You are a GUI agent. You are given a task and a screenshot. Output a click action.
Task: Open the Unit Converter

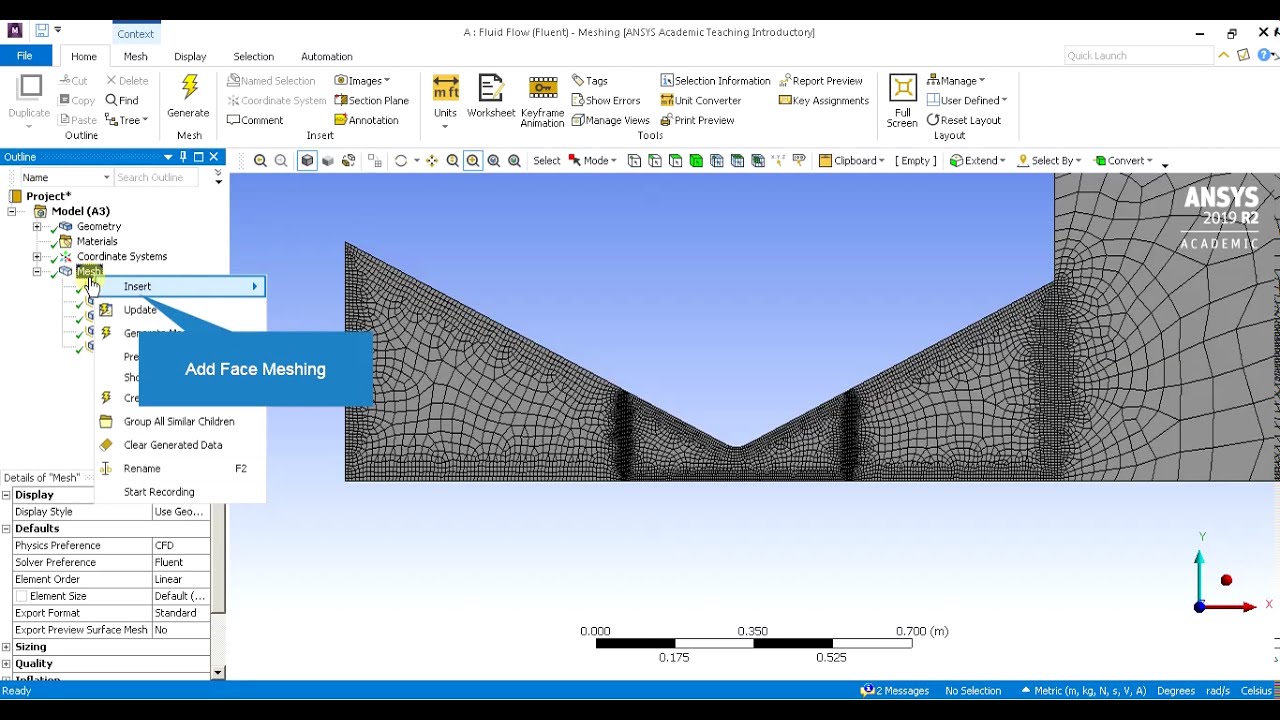click(x=701, y=100)
